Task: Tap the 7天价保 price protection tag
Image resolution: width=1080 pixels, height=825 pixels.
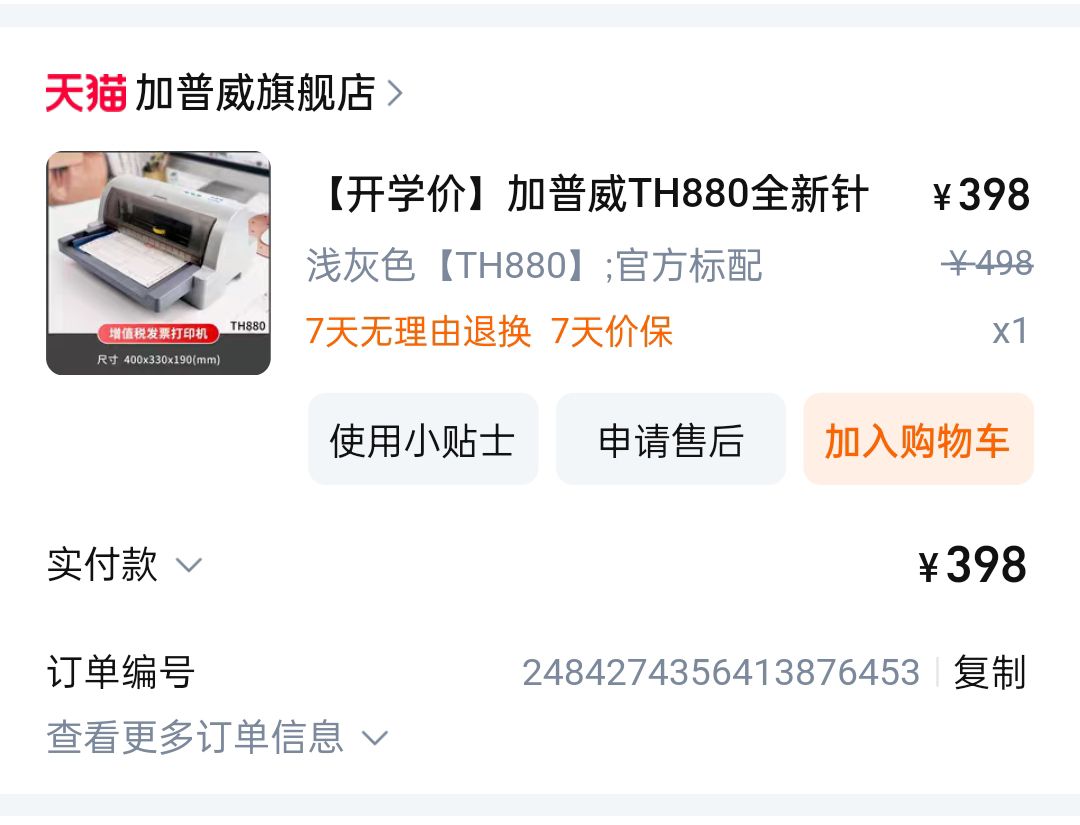Action: click(611, 331)
